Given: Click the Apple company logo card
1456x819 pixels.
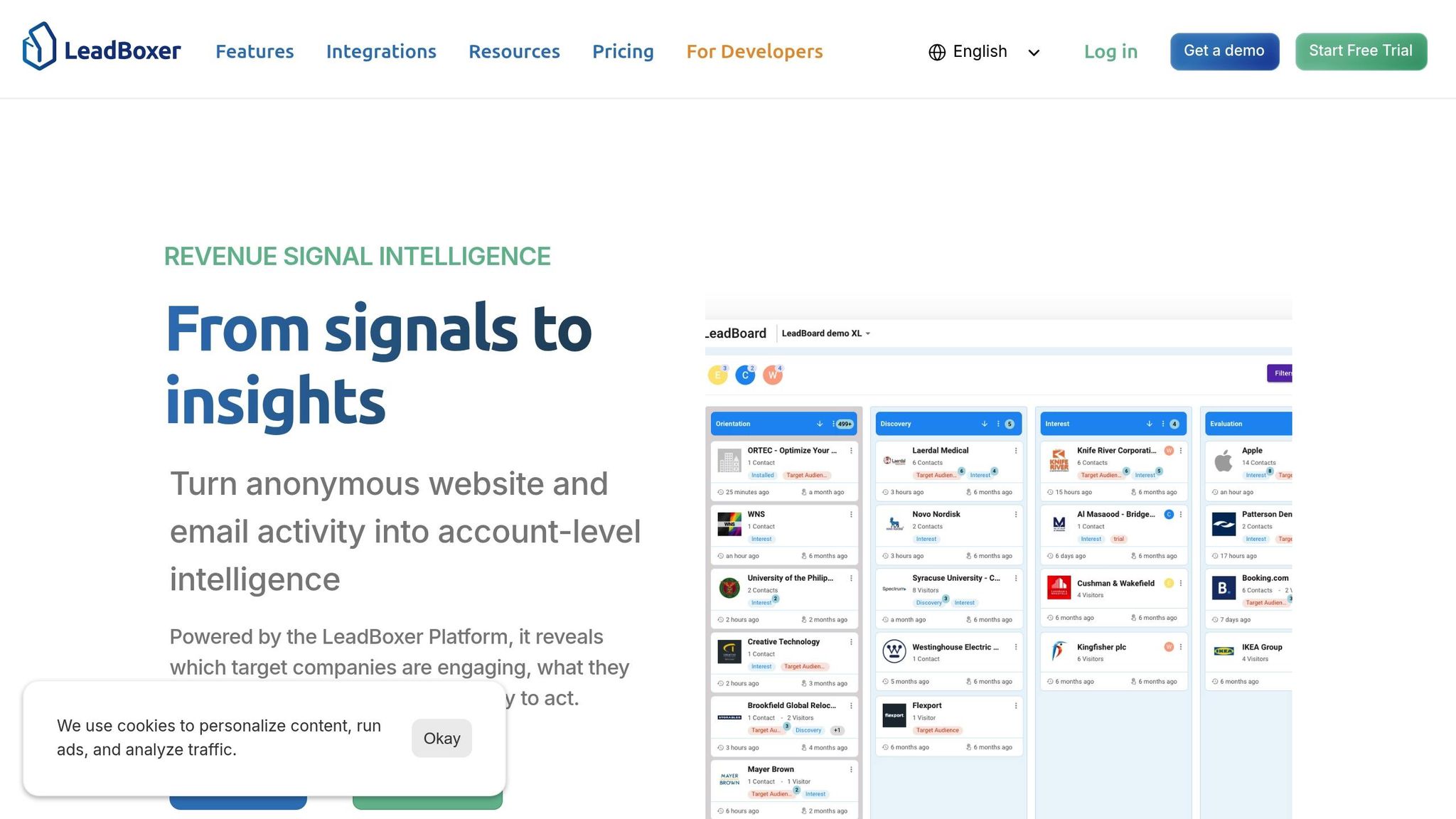Looking at the screenshot, I should click(x=1223, y=461).
